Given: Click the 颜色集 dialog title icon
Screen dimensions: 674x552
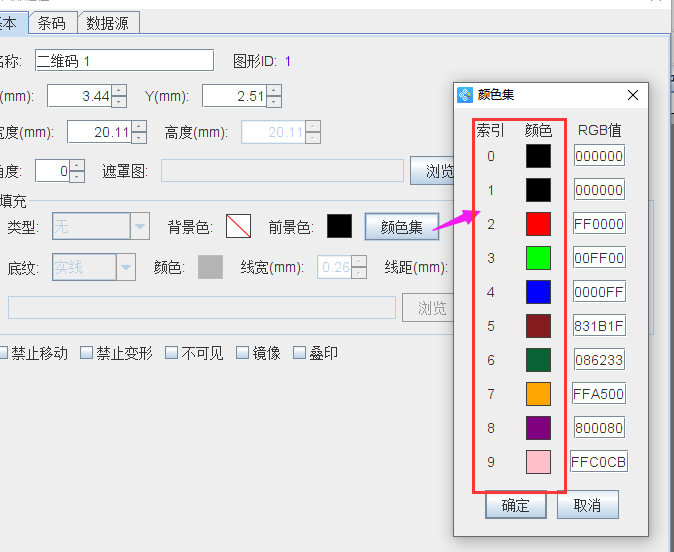Looking at the screenshot, I should pos(465,95).
